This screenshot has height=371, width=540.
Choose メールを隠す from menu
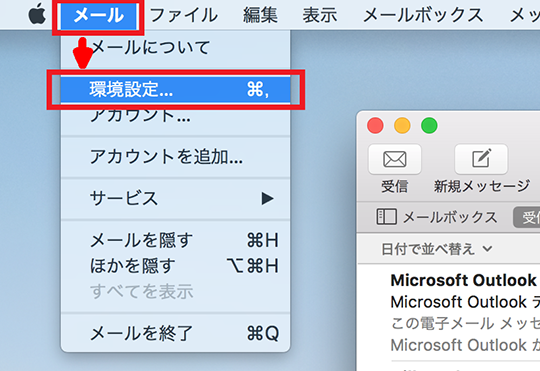[175, 240]
